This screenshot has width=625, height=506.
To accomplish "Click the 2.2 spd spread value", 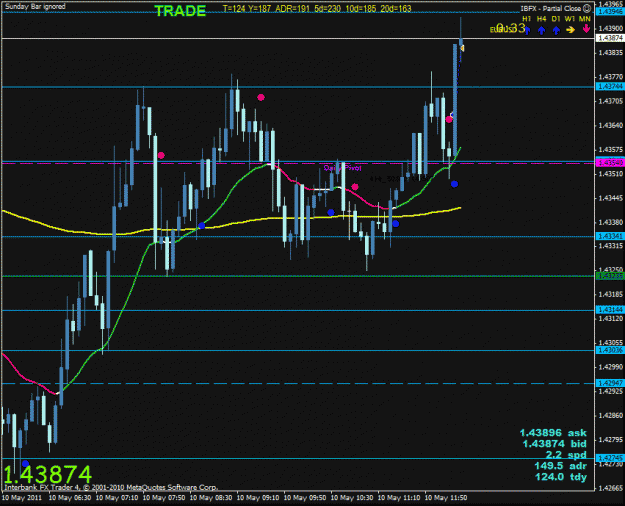I will 566,455.
